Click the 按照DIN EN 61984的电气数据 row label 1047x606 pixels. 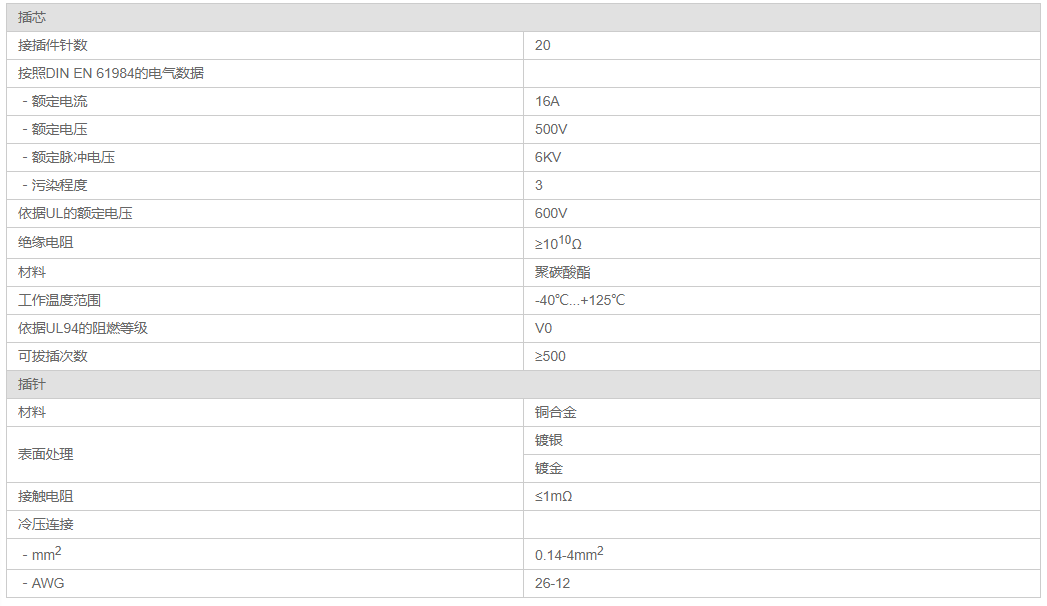[x=111, y=73]
